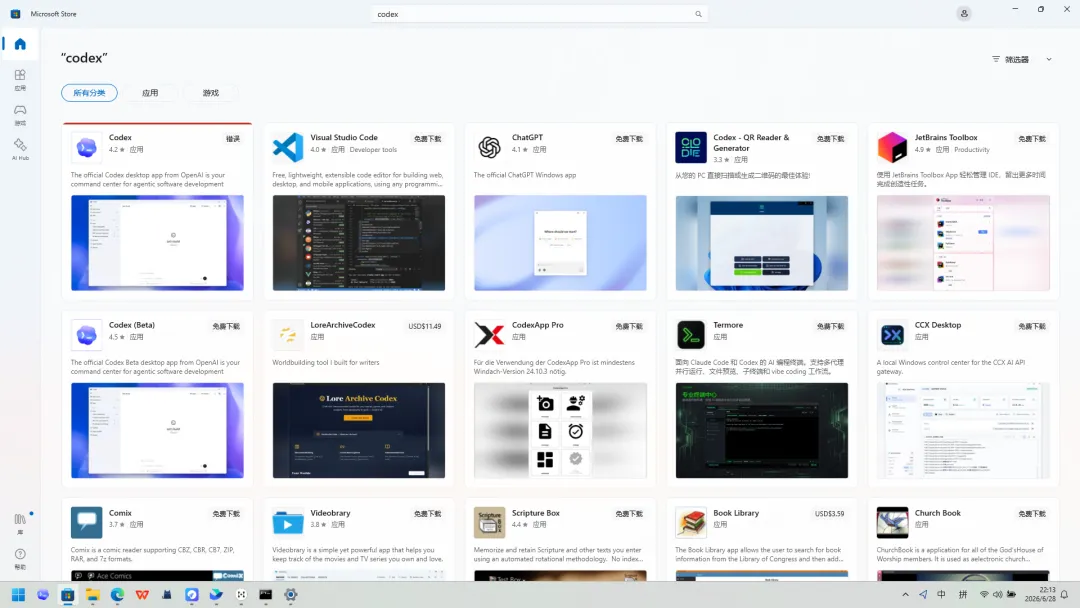Show hidden system tray icons
This screenshot has height=608, width=1080.
coord(905,594)
